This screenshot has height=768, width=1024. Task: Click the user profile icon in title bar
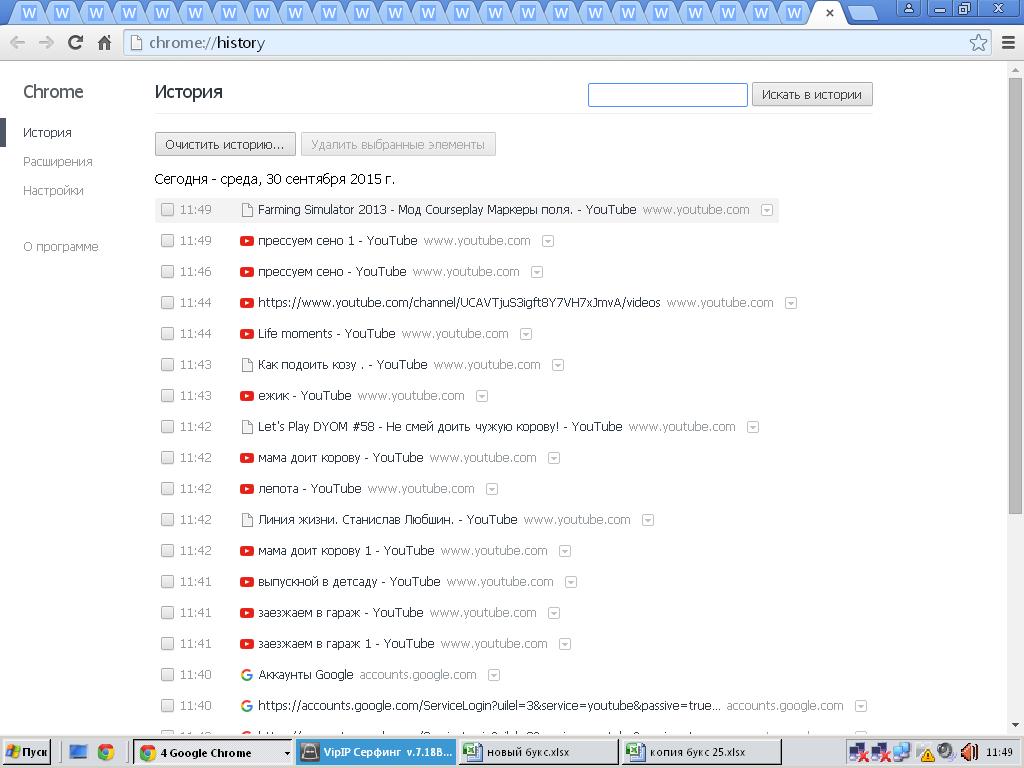(908, 8)
